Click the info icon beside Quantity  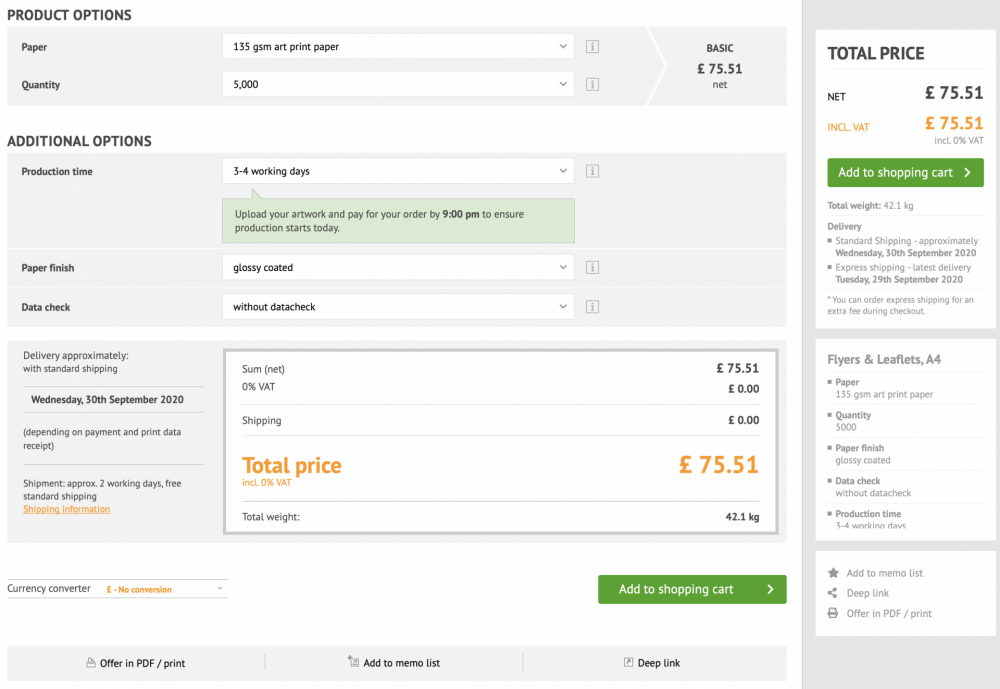click(592, 85)
